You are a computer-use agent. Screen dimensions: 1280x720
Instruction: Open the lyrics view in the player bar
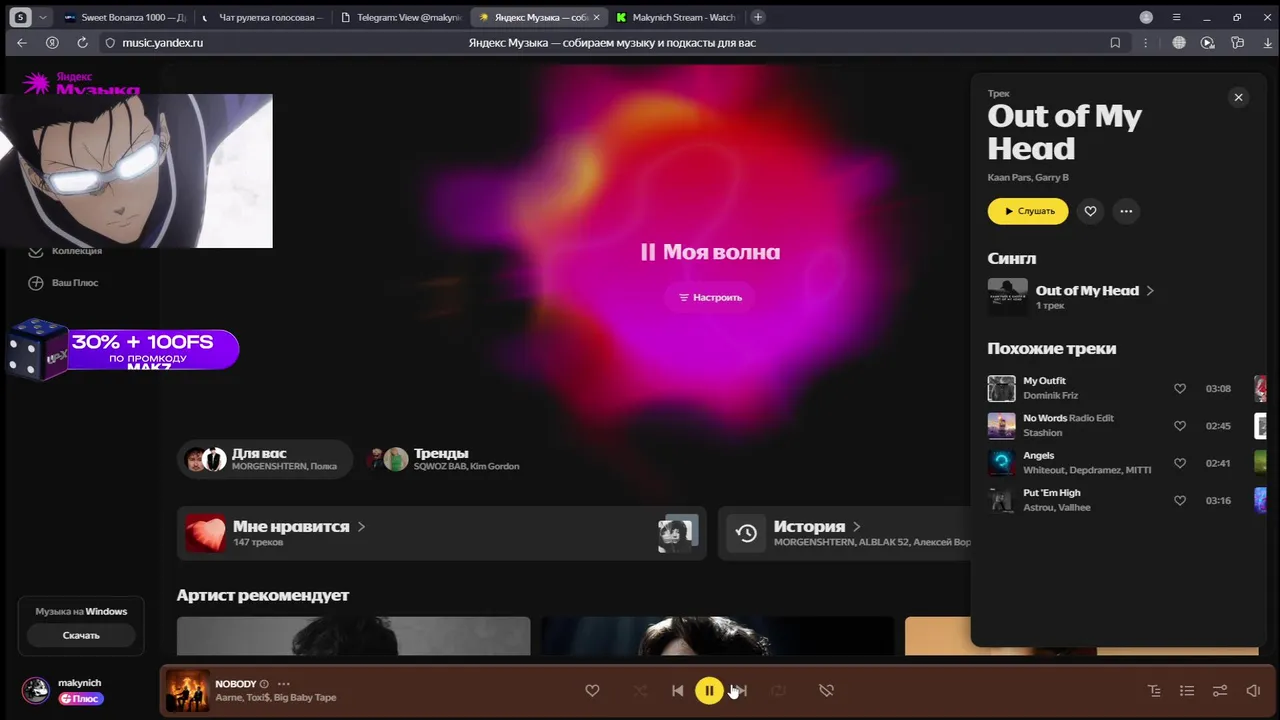point(1154,691)
